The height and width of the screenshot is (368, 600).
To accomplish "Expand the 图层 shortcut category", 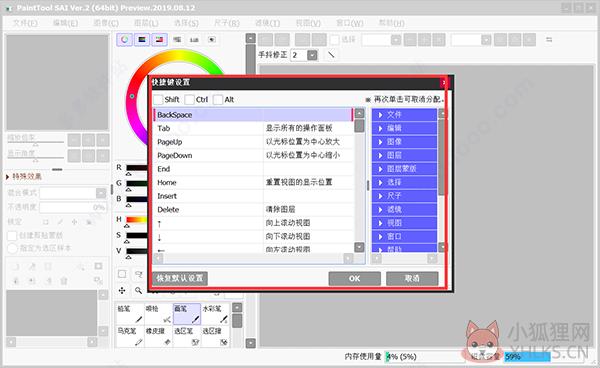I will point(404,155).
